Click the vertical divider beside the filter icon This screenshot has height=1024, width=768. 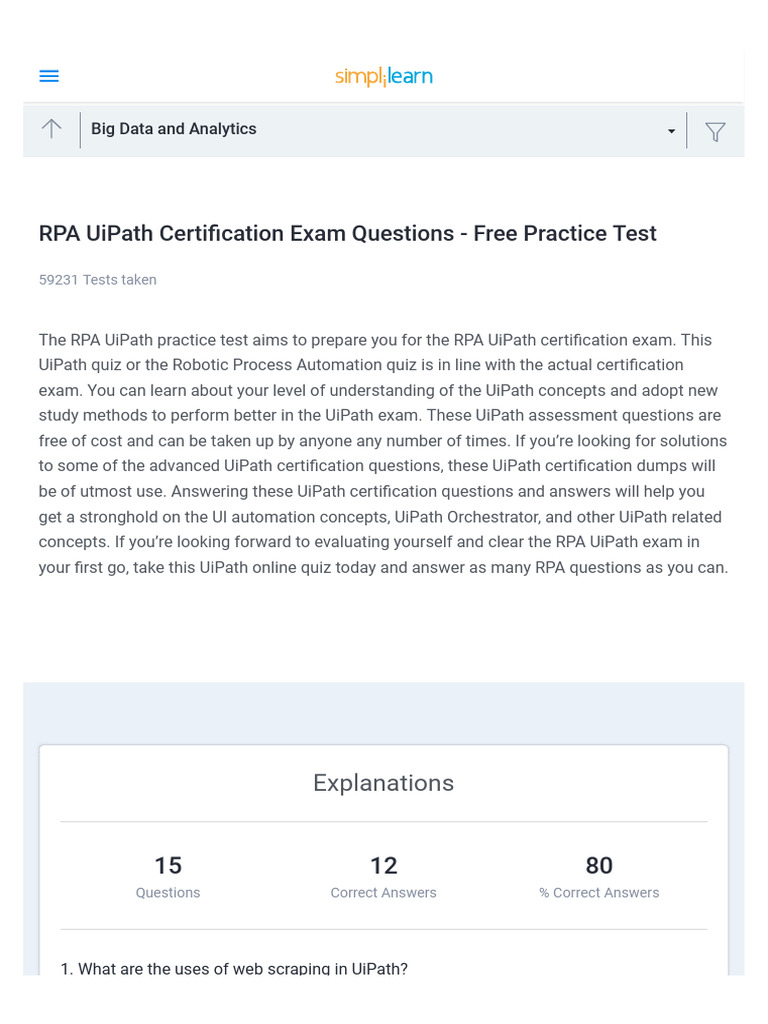click(x=687, y=131)
